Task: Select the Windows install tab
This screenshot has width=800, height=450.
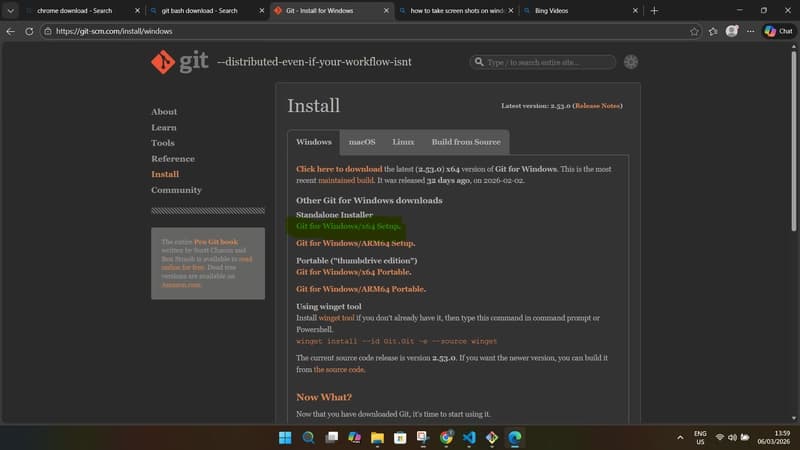Action: pyautogui.click(x=314, y=142)
